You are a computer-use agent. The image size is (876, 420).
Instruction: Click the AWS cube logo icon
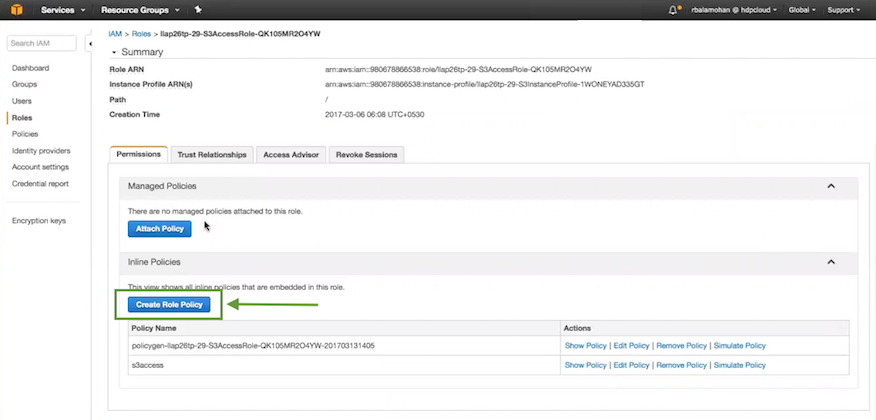pos(16,10)
